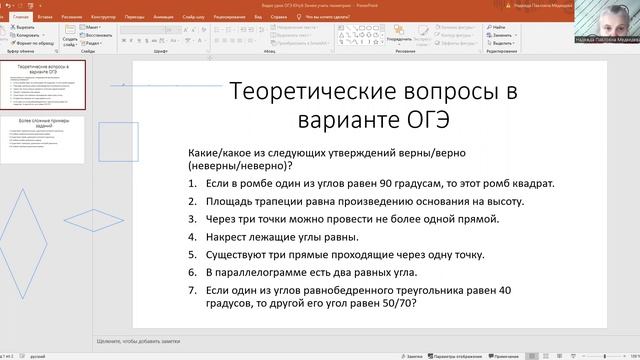Toggle text Shadow button
640x360 pixels.
point(147,40)
